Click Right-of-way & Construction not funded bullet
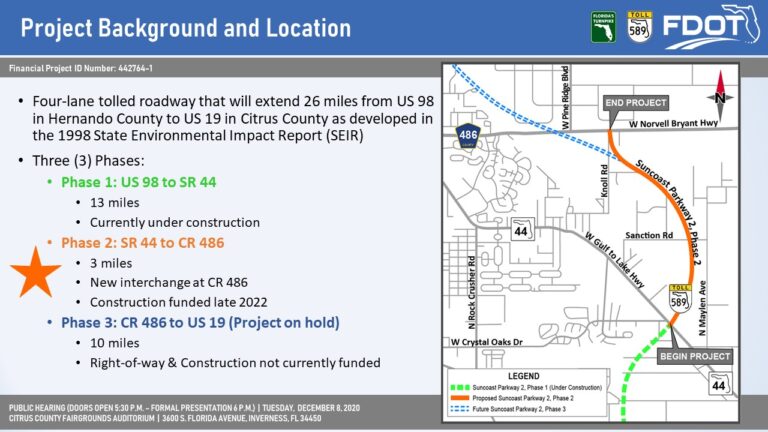Screen dimensions: 768x432 coord(235,363)
